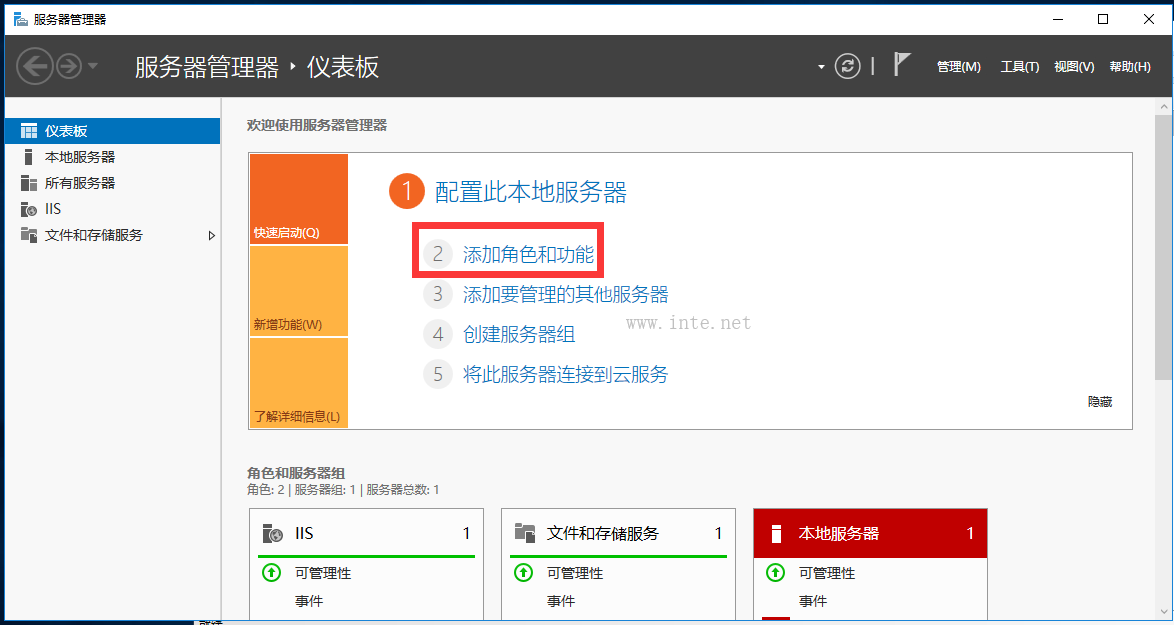Image resolution: width=1174 pixels, height=625 pixels.
Task: Select IIS in the left sidebar
Action: tap(53, 209)
